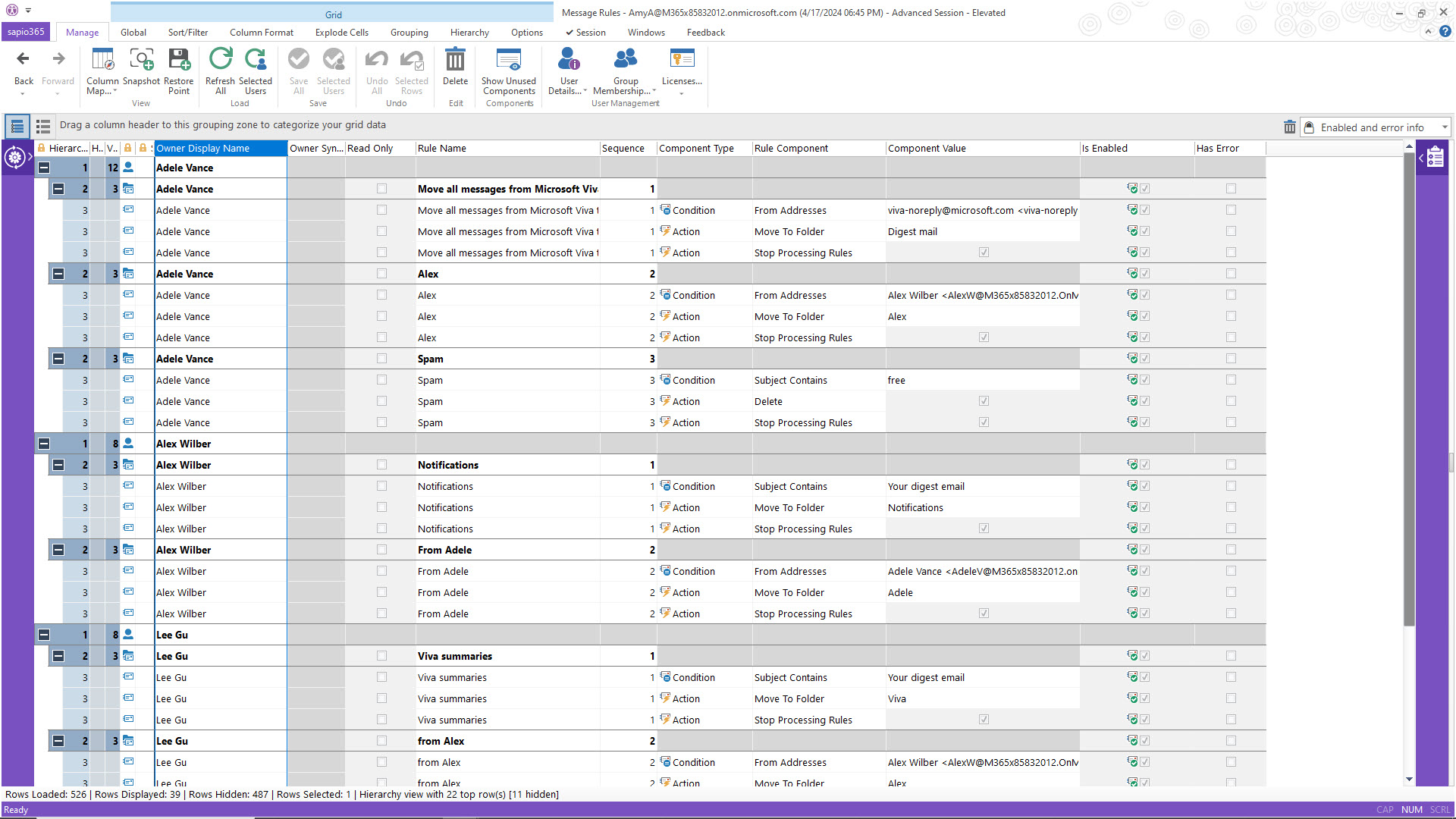
Task: Open the Hierarchy ribbon tab
Action: pyautogui.click(x=469, y=32)
